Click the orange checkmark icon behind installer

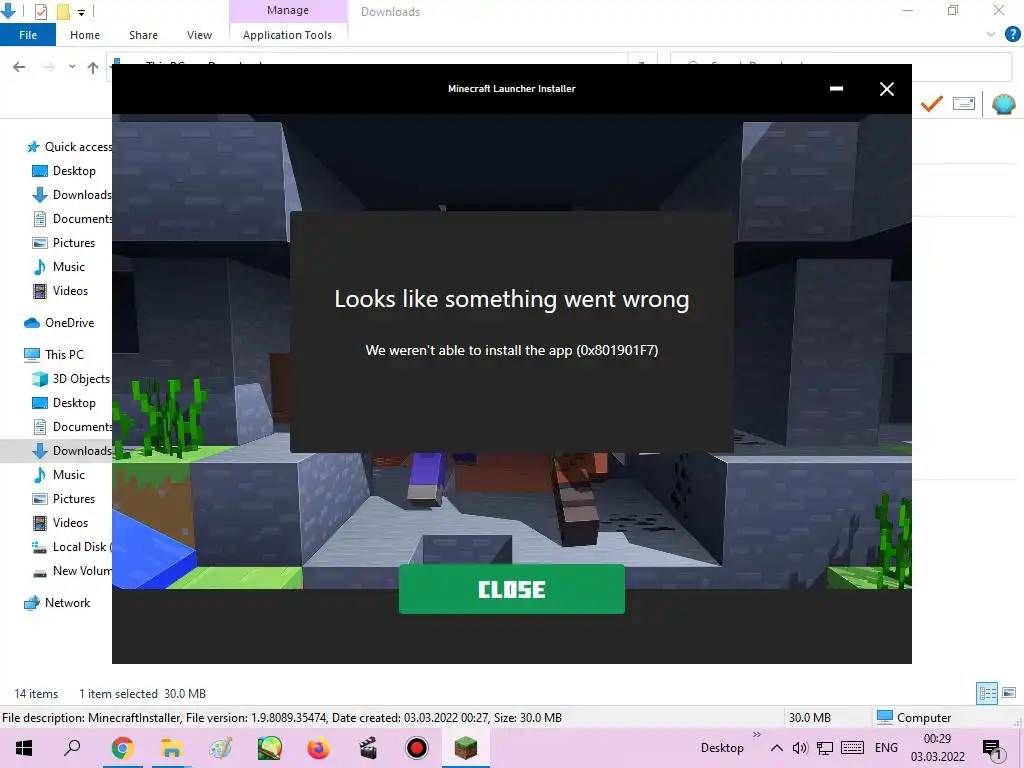[x=931, y=103]
